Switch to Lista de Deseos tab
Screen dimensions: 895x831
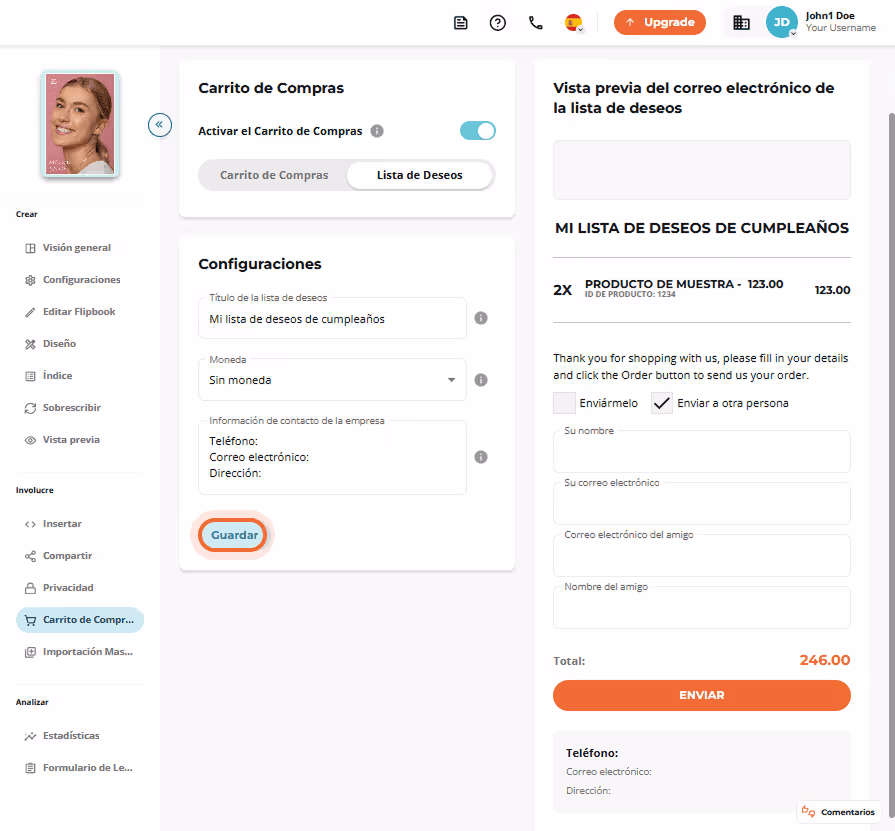pyautogui.click(x=420, y=175)
